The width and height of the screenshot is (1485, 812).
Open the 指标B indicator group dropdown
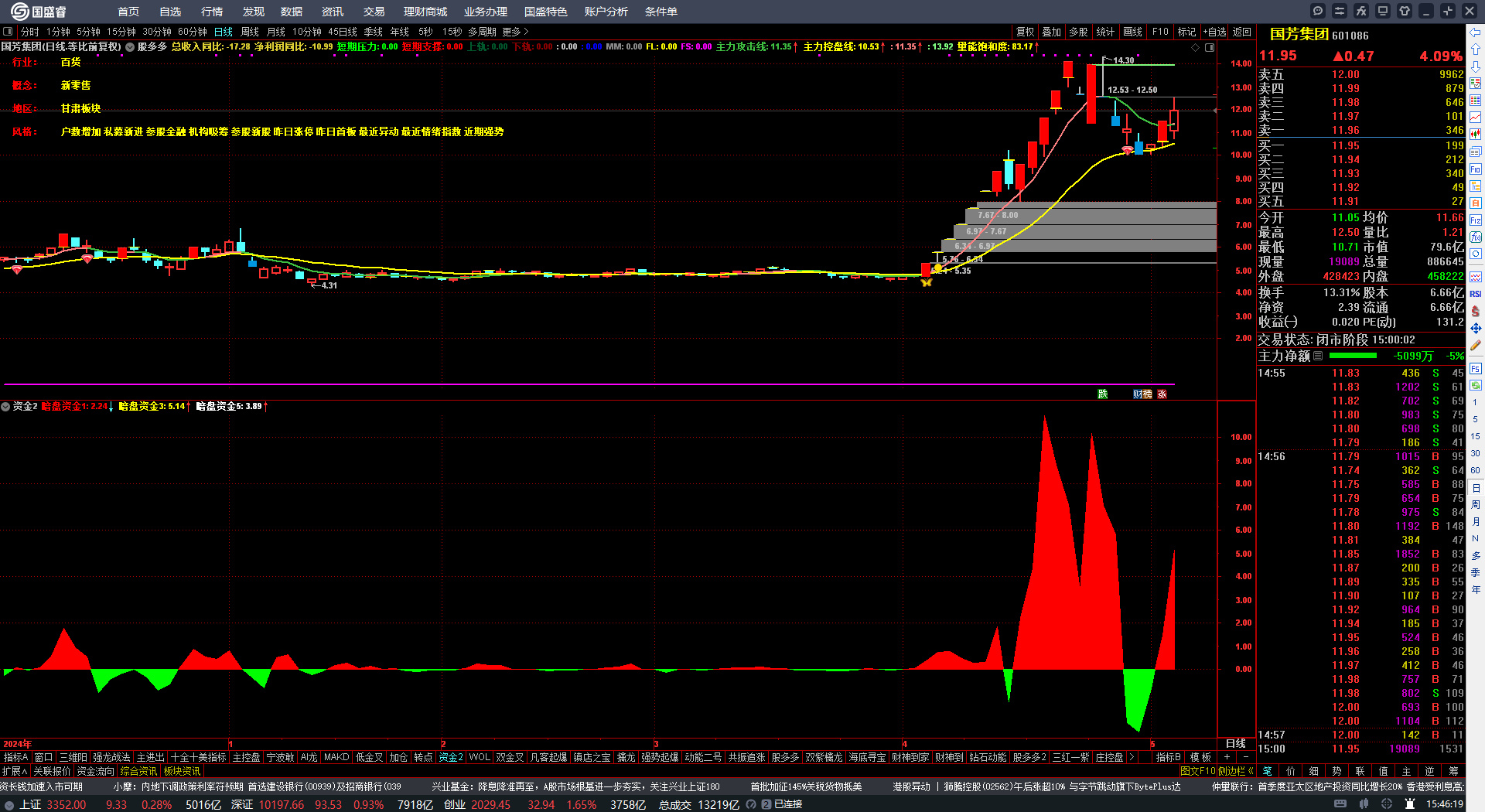1169,757
